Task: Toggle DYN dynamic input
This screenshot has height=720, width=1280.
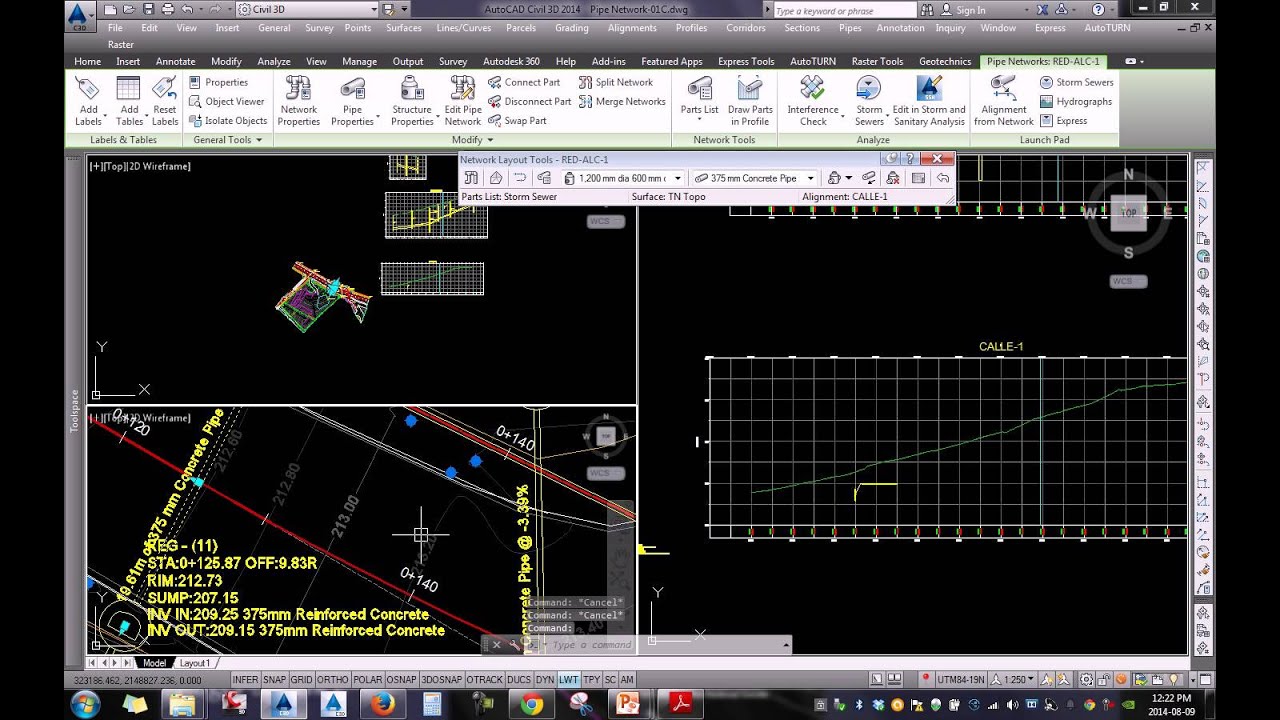Action: click(545, 679)
